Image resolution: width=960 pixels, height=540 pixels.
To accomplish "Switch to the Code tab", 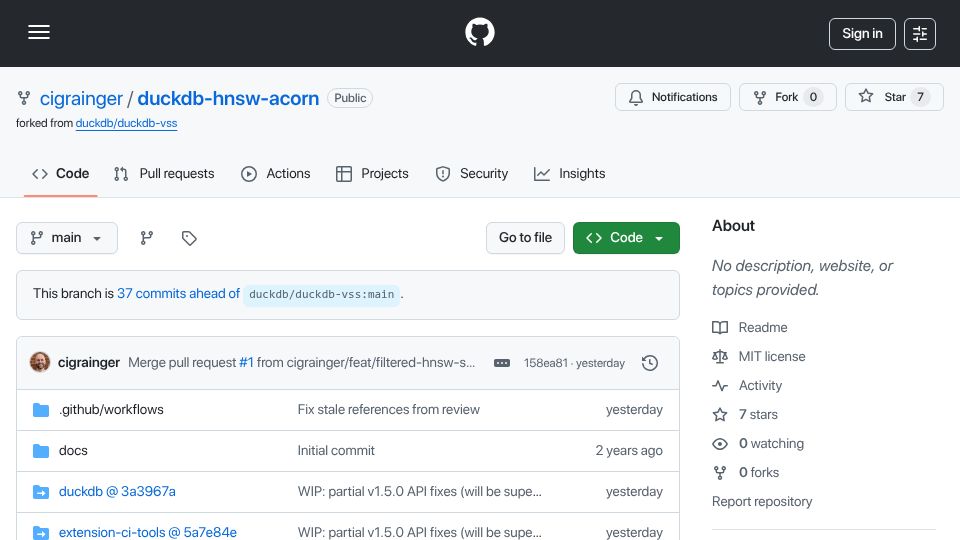I will point(61,174).
